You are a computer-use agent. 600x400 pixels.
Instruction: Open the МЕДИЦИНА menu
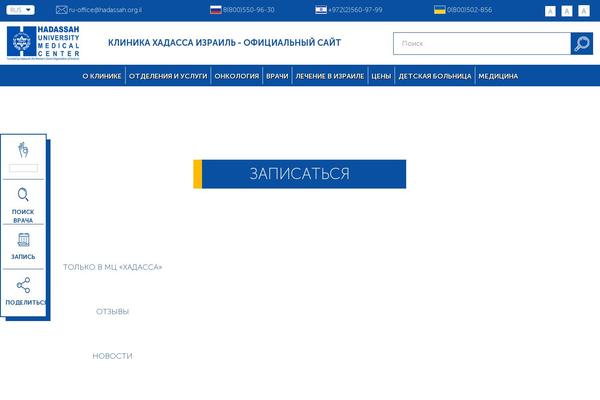click(x=498, y=76)
